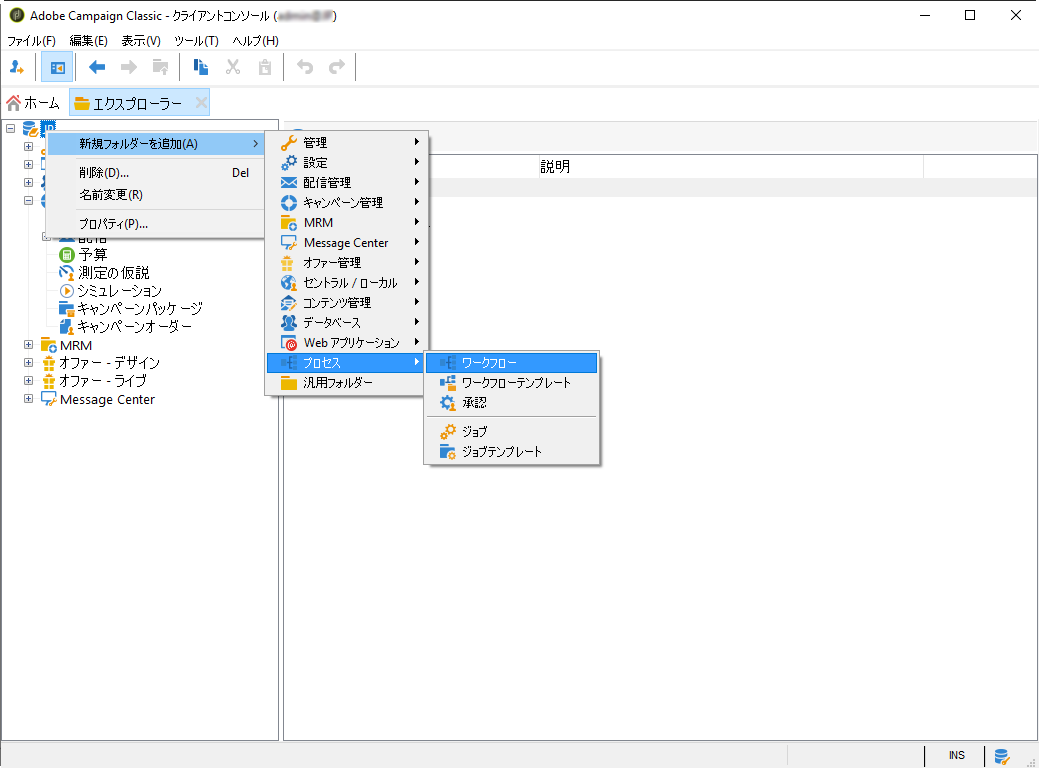Open the ファイル(F) menu
The width and height of the screenshot is (1039, 768).
[x=31, y=41]
